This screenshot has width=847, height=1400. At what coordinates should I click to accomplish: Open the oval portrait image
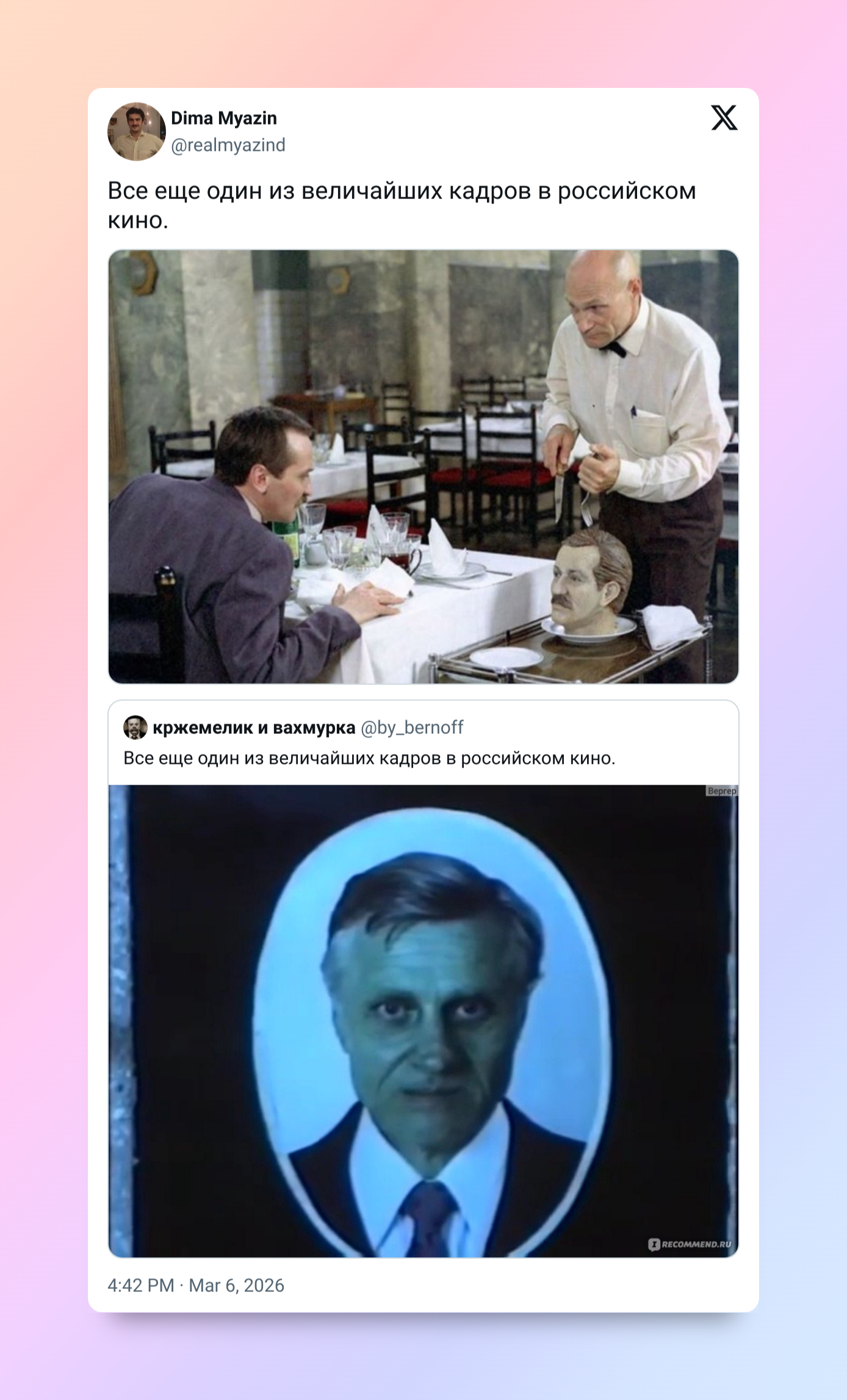point(423,1021)
